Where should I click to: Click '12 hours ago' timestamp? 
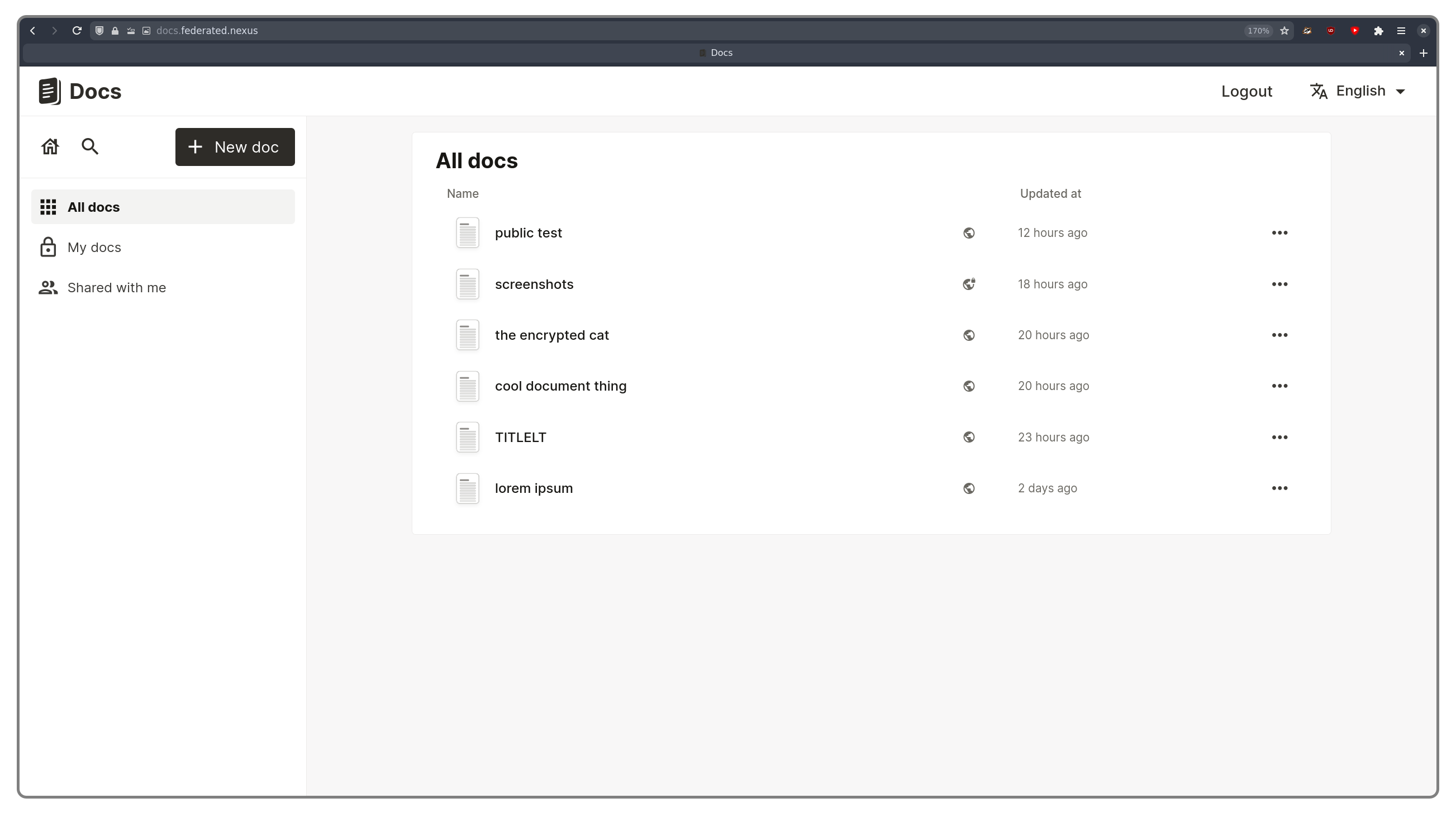tap(1053, 233)
